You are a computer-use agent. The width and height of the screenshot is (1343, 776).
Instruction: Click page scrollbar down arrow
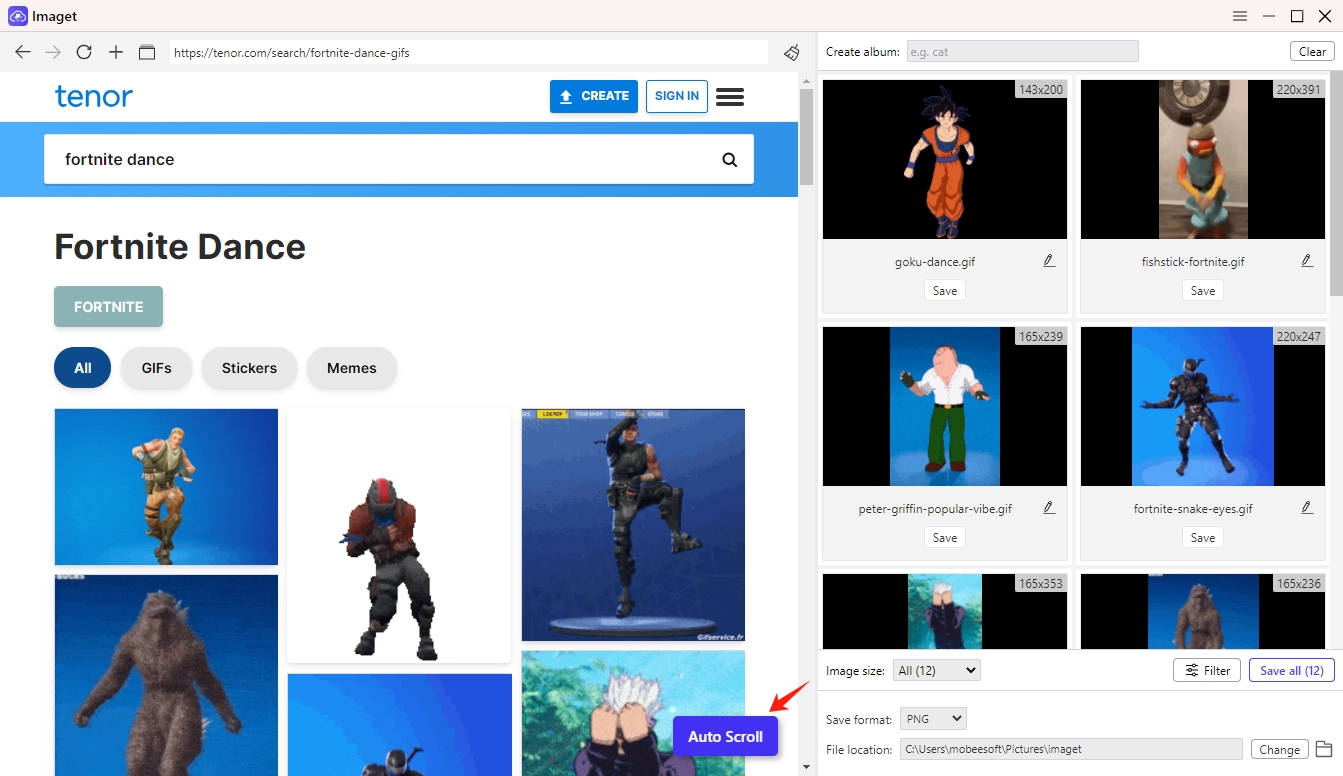pyautogui.click(x=806, y=768)
